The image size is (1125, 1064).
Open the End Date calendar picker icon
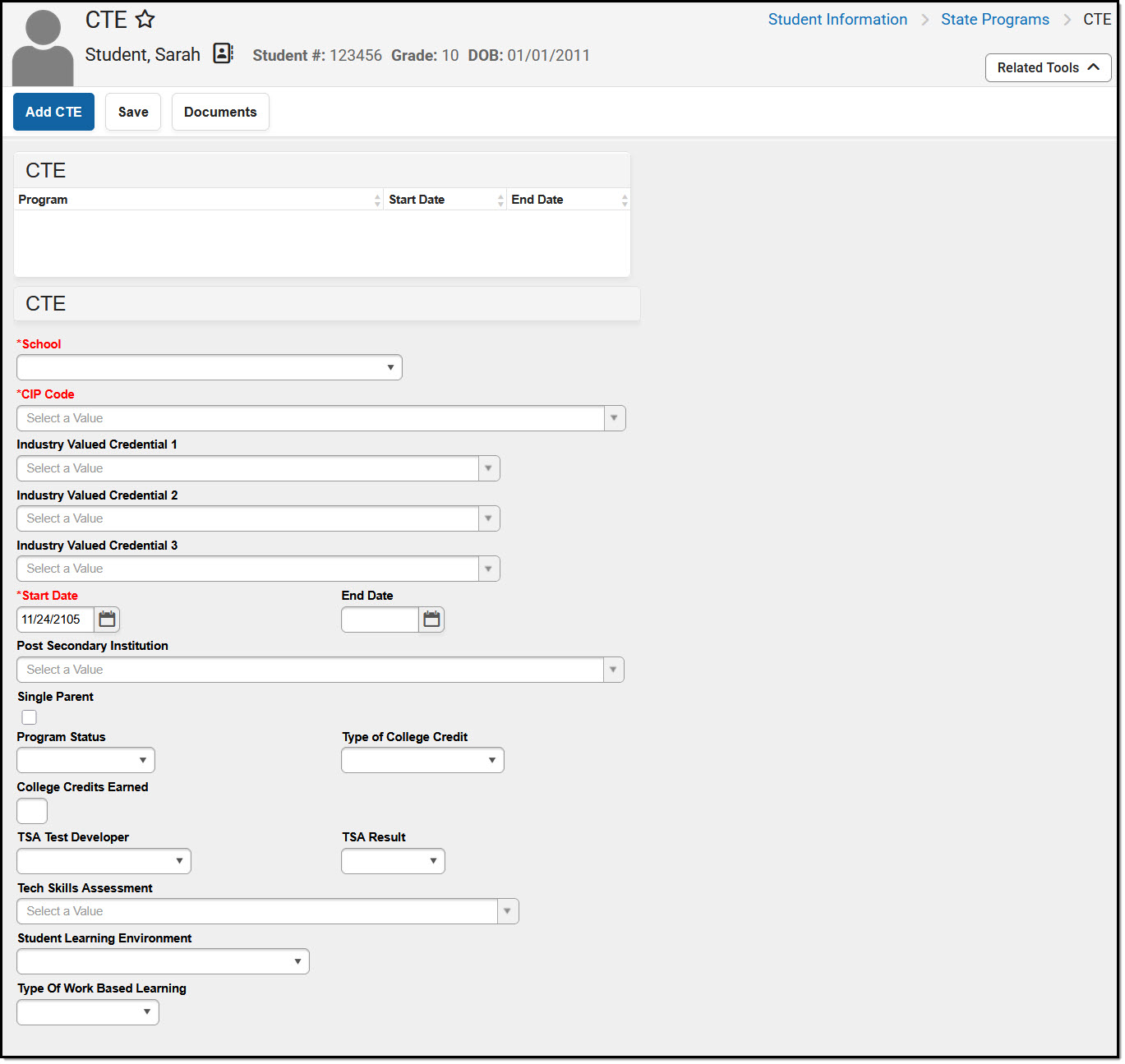pos(431,620)
